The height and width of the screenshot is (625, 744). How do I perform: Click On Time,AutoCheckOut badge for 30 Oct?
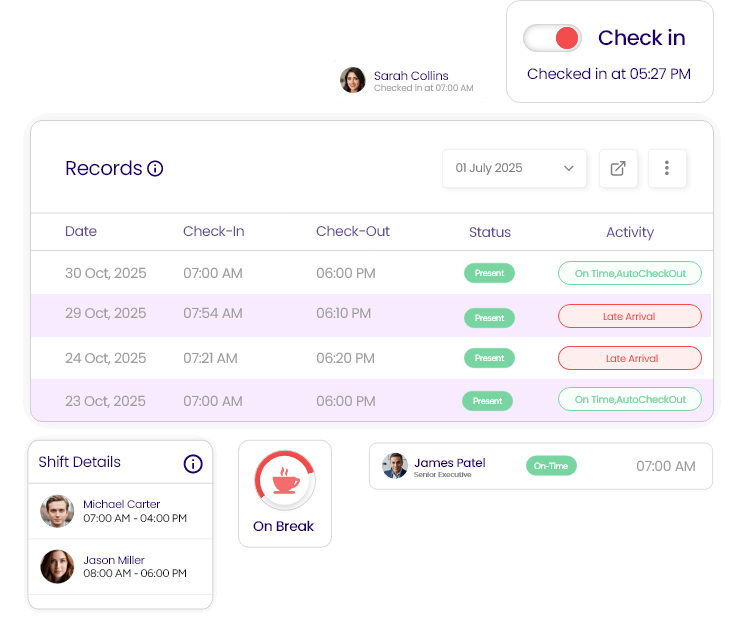point(629,273)
